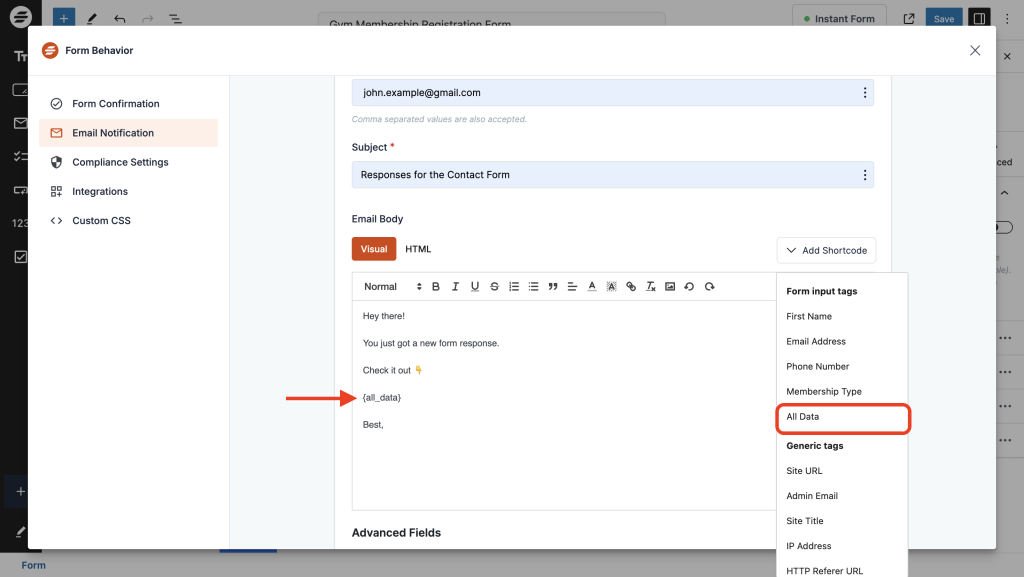The width and height of the screenshot is (1024, 577).
Task: Undo the last edit in email body
Action: click(x=690, y=287)
